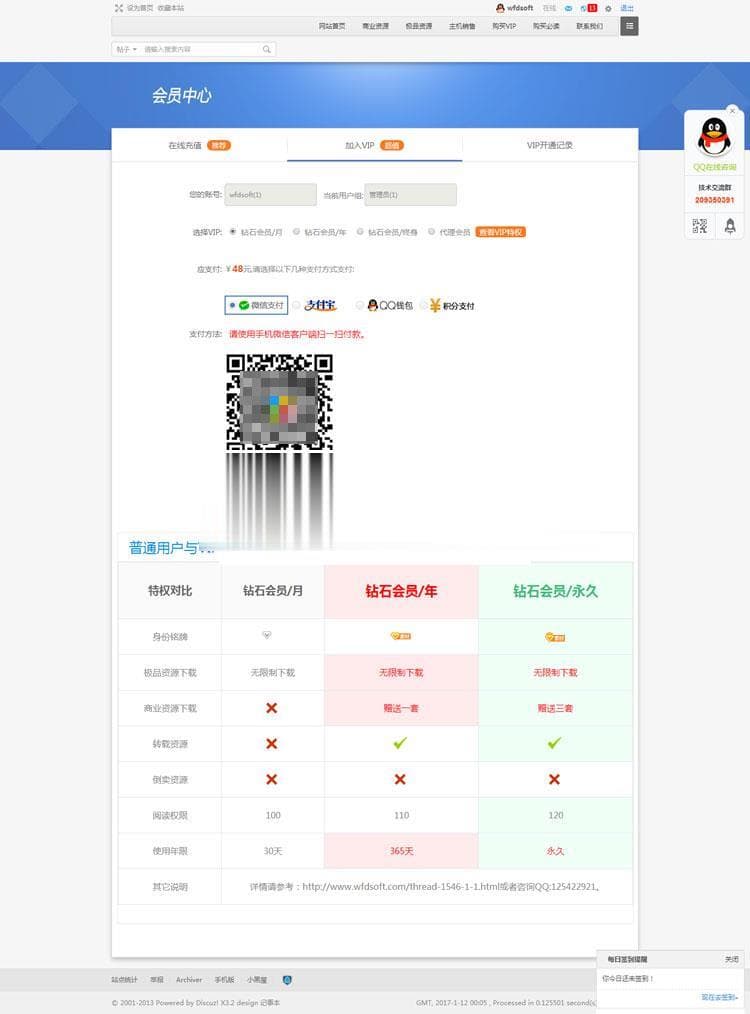The height and width of the screenshot is (1014, 750).
Task: Select 代理会员 radio option
Action: click(x=431, y=232)
